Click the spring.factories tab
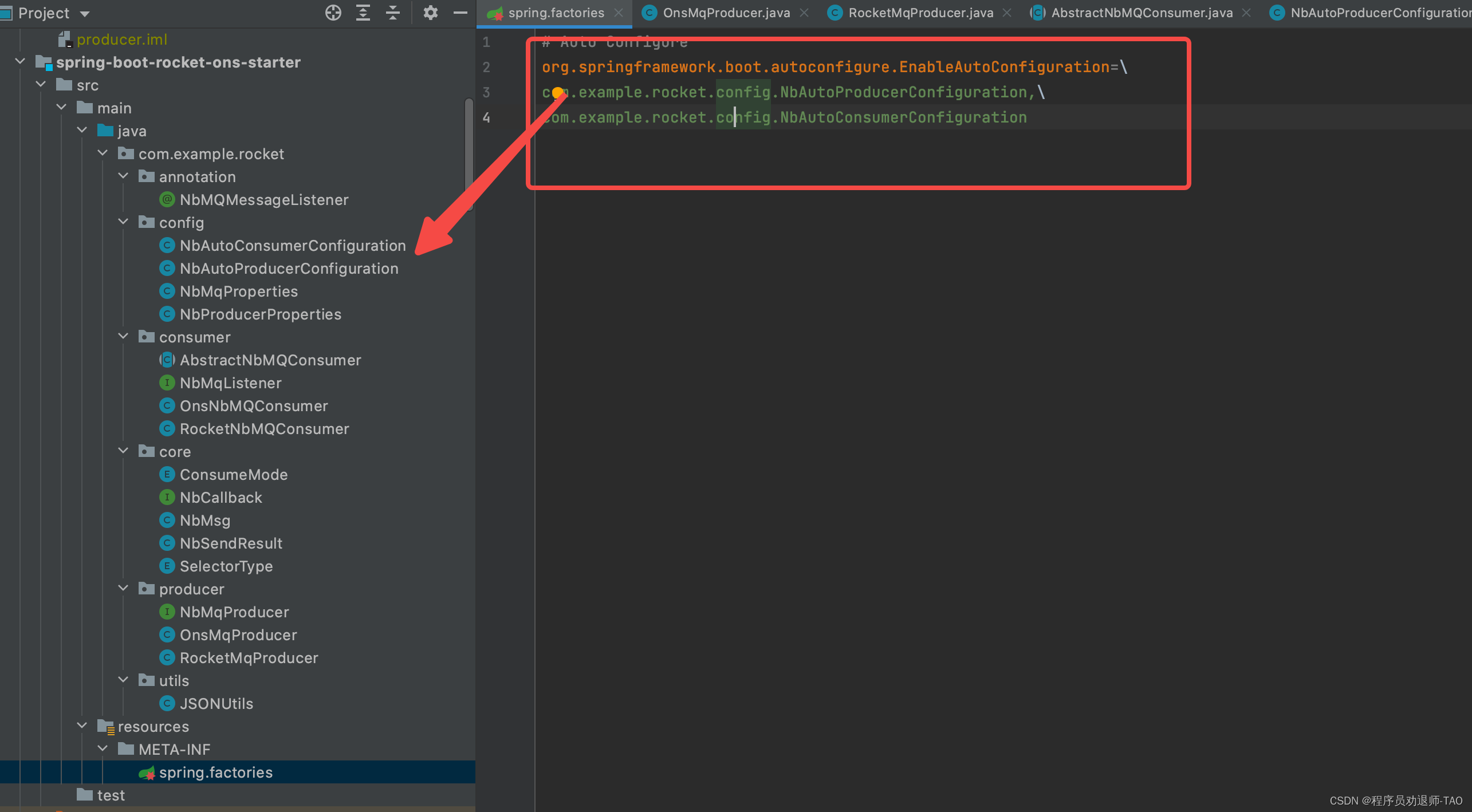This screenshot has width=1472, height=812. click(x=553, y=13)
